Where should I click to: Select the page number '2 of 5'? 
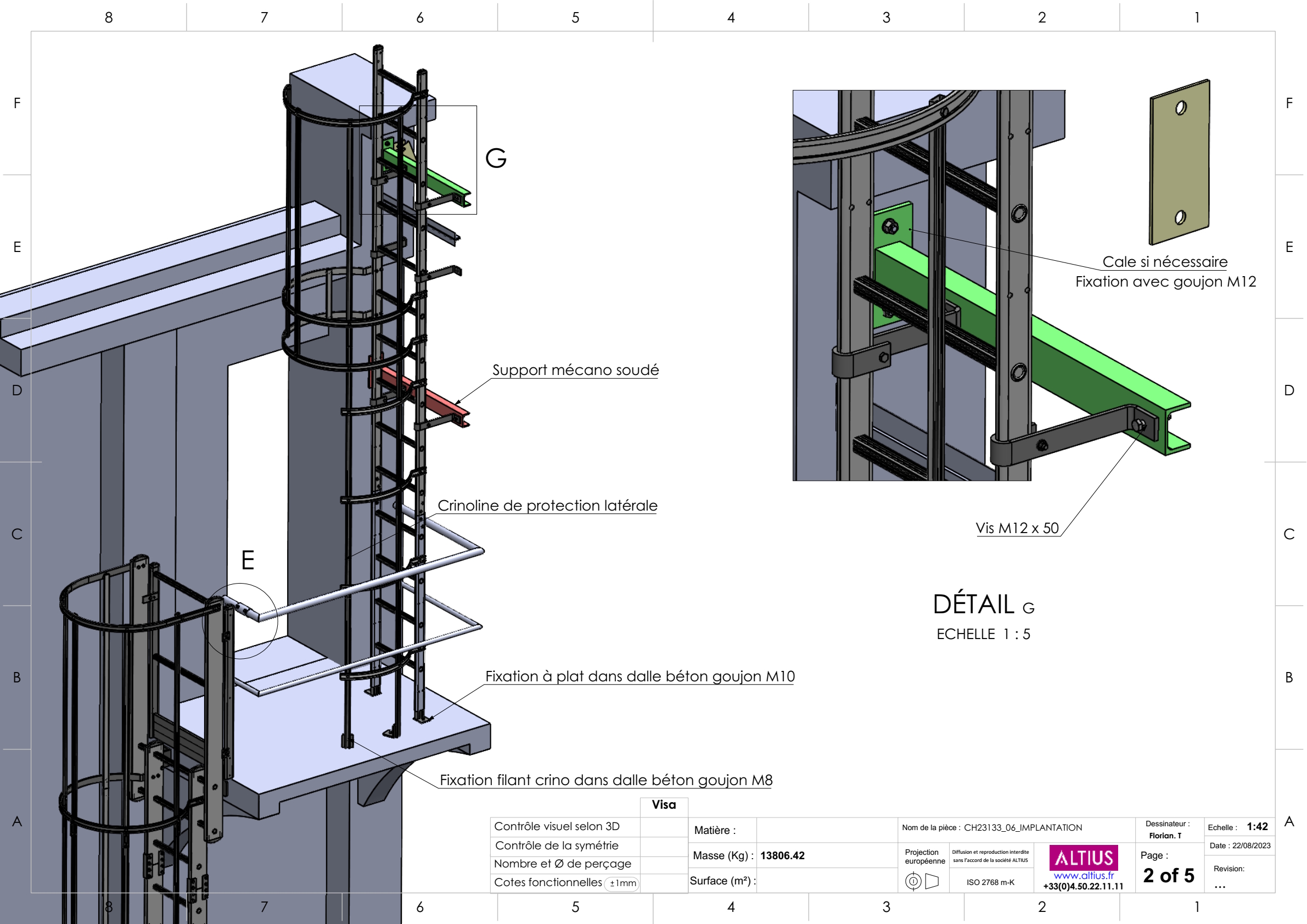1168,876
